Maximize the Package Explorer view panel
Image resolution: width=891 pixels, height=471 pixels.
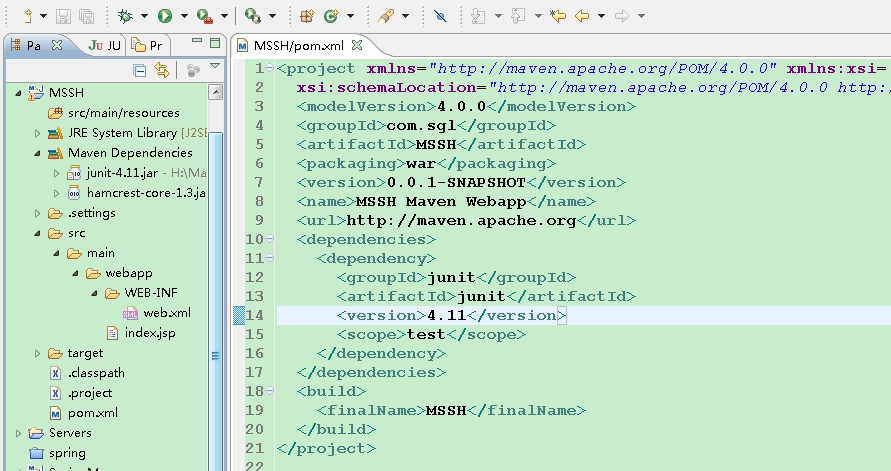click(215, 43)
